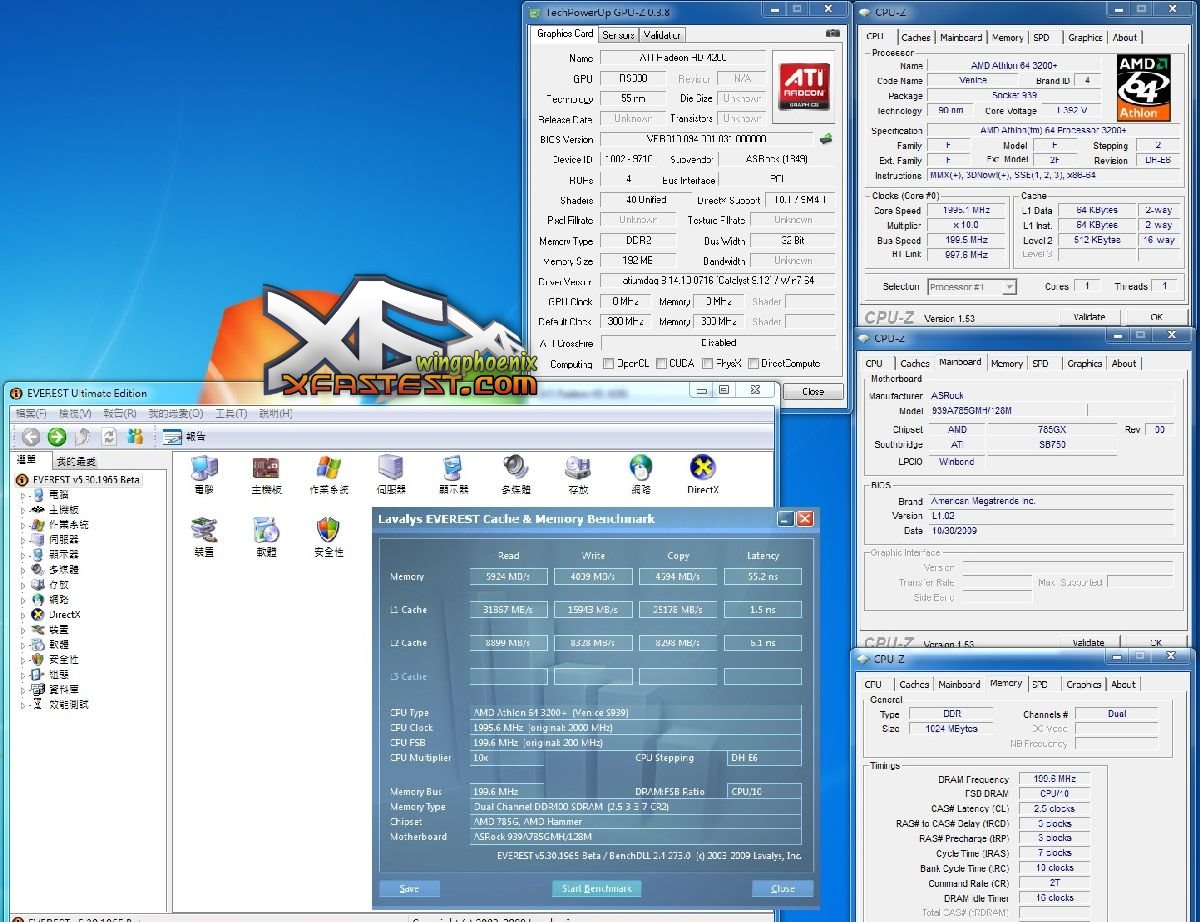Click the Save button in the benchmark dialog
Image resolution: width=1200 pixels, height=922 pixels.
tap(409, 888)
